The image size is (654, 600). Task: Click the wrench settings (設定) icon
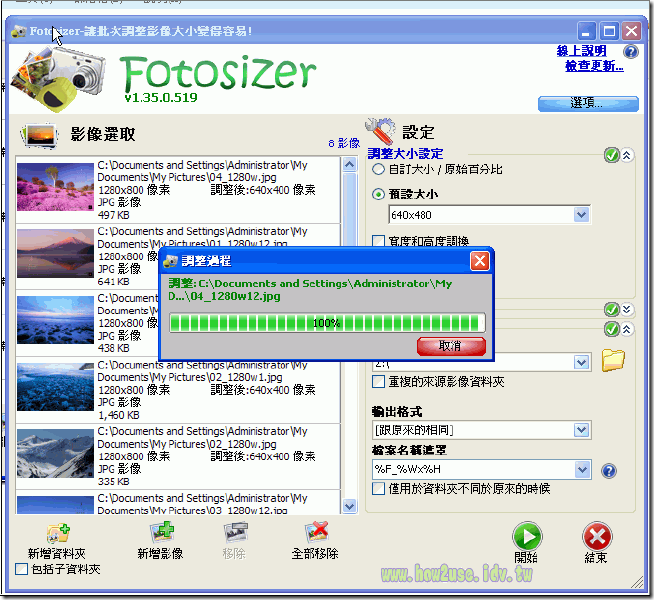click(x=380, y=131)
